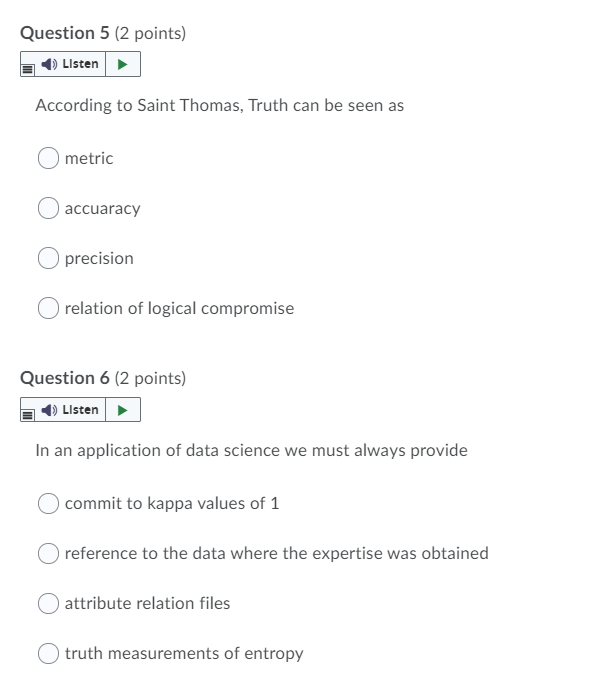Play audio for Question 5

coord(122,65)
